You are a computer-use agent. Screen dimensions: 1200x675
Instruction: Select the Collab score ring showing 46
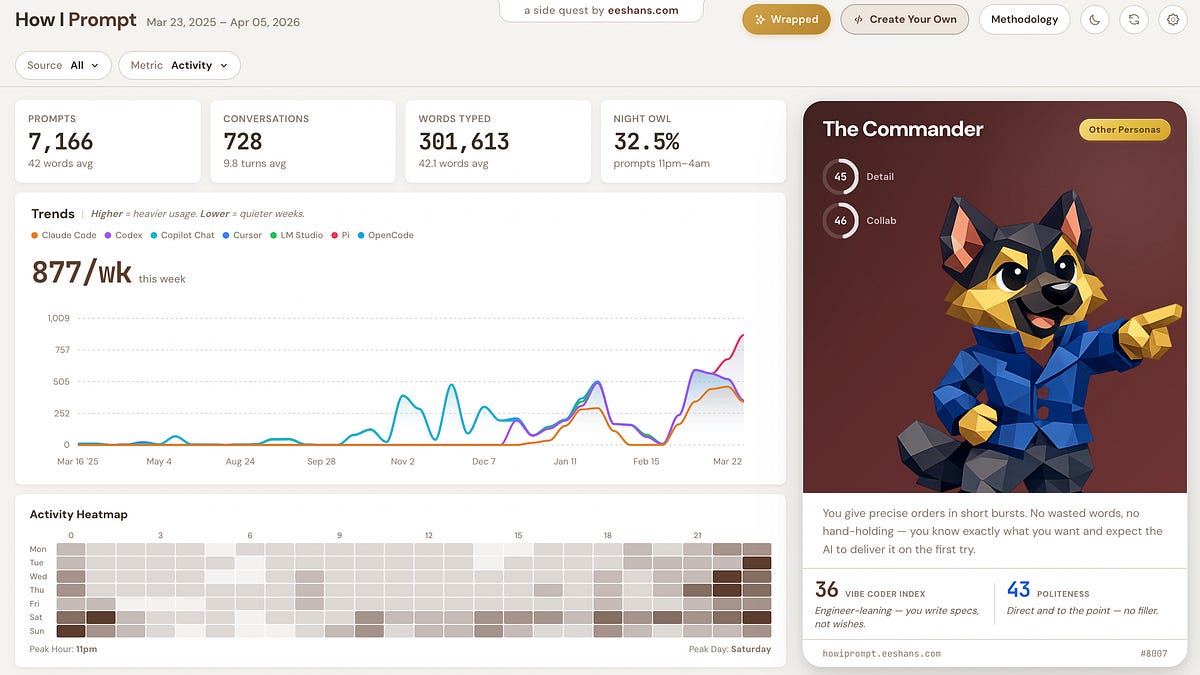coord(841,220)
